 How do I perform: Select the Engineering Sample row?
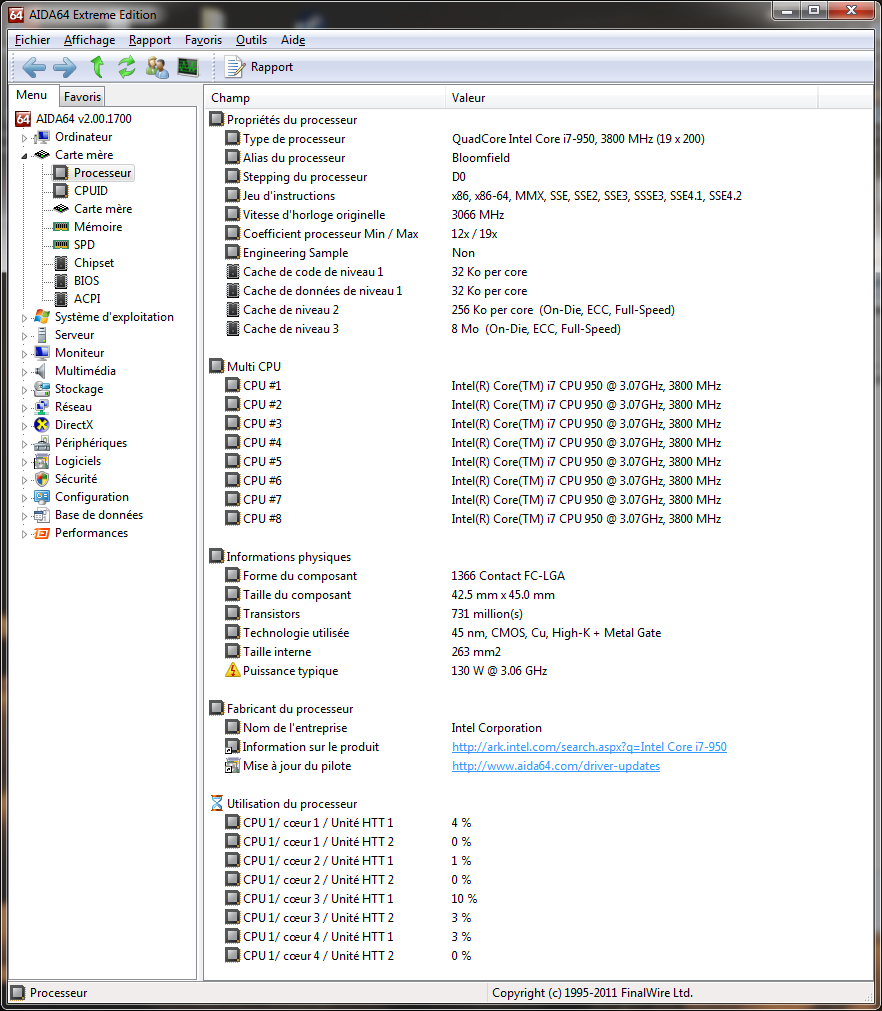coord(538,253)
